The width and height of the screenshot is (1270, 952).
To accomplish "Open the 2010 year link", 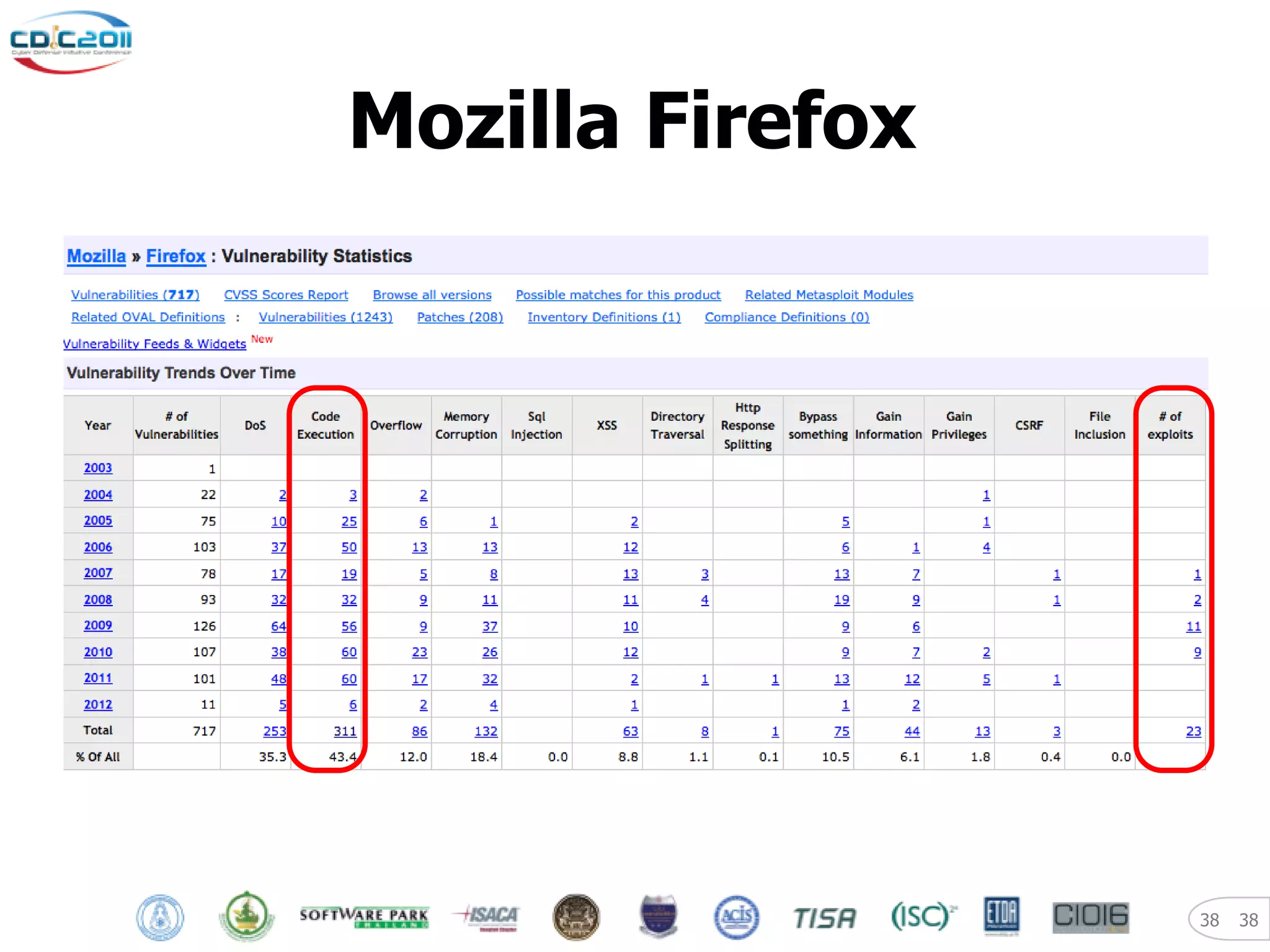I will point(98,652).
